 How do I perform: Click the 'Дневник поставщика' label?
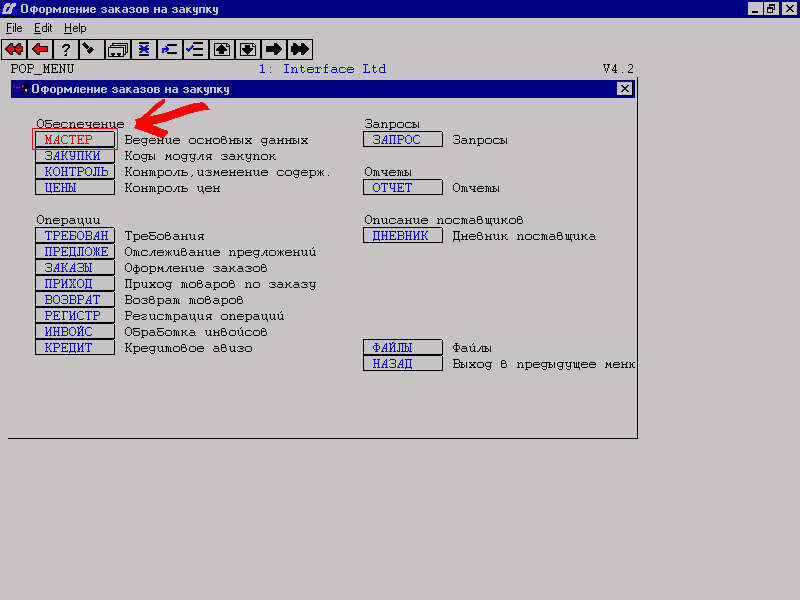point(524,236)
